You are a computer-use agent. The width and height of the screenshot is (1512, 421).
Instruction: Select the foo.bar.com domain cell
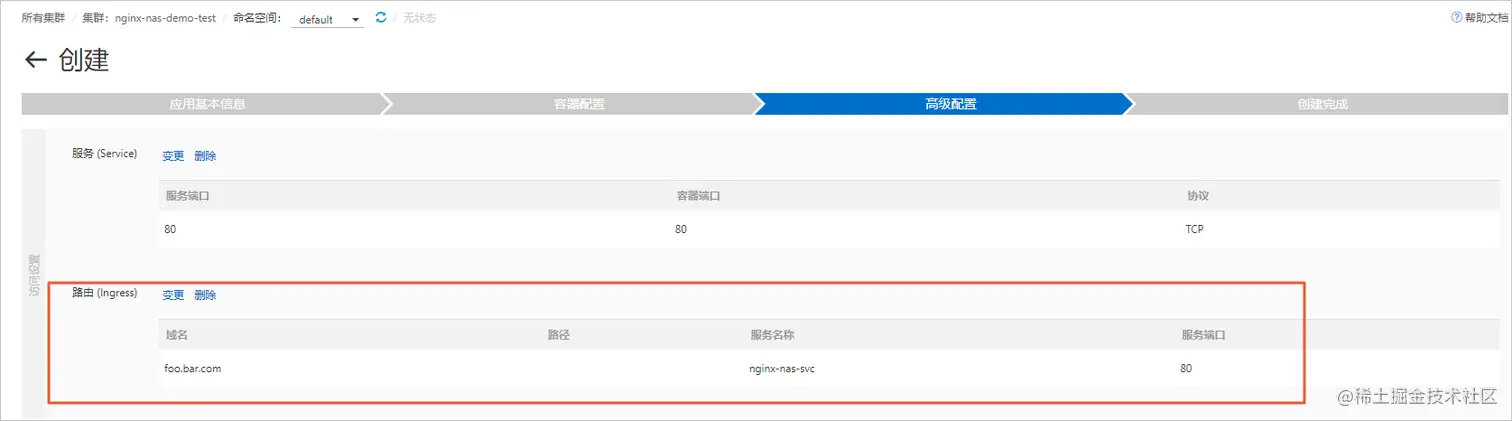(x=193, y=368)
